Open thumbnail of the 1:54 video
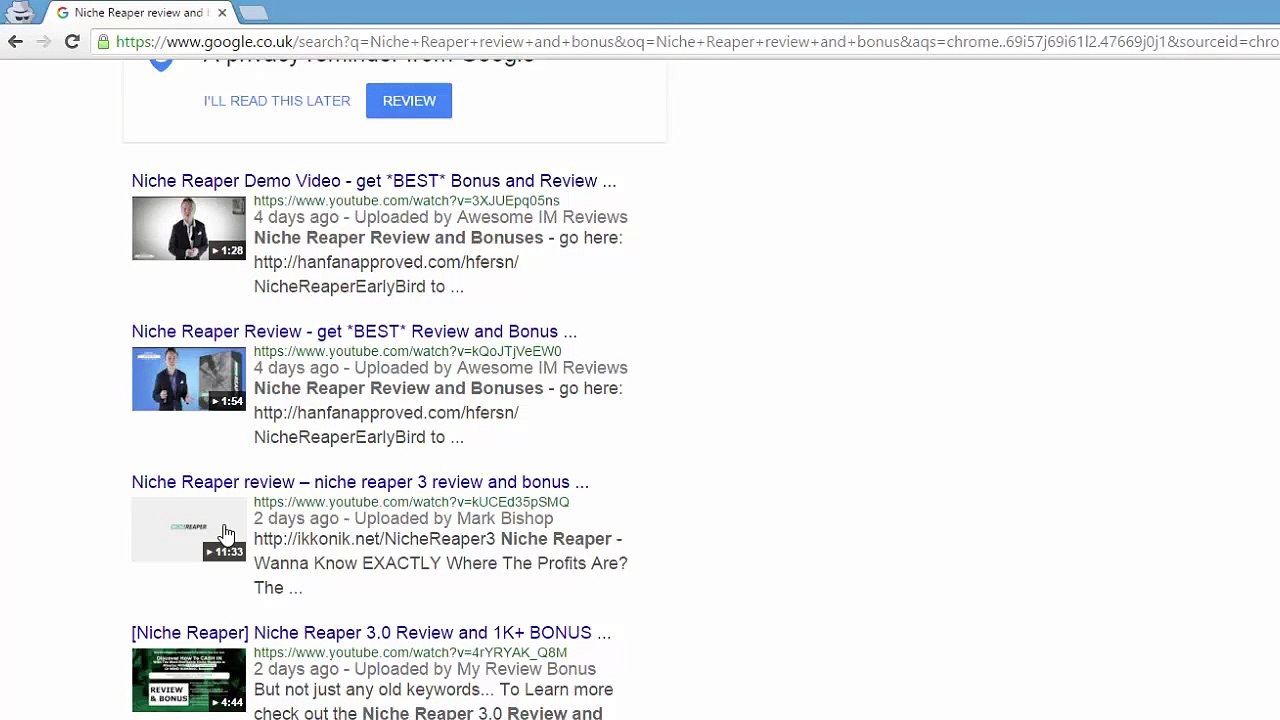Screen dimensions: 1280x720 tap(188, 379)
